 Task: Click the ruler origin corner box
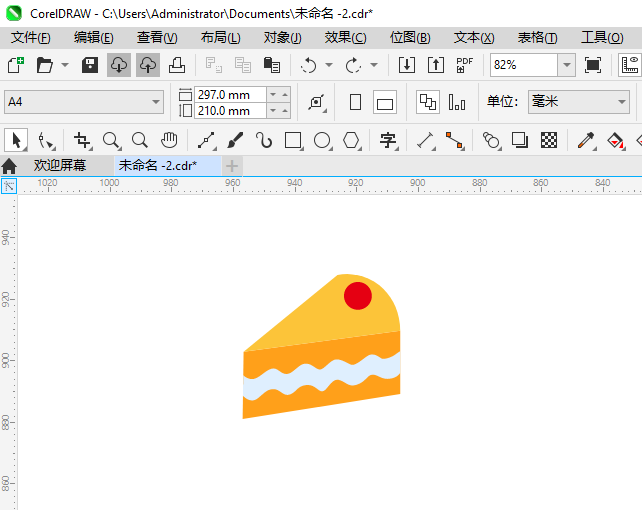[x=9, y=186]
